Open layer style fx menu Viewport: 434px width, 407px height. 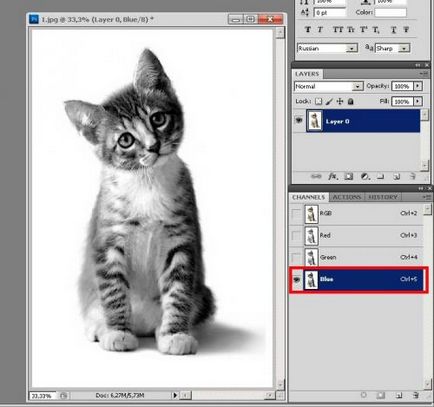[x=333, y=176]
